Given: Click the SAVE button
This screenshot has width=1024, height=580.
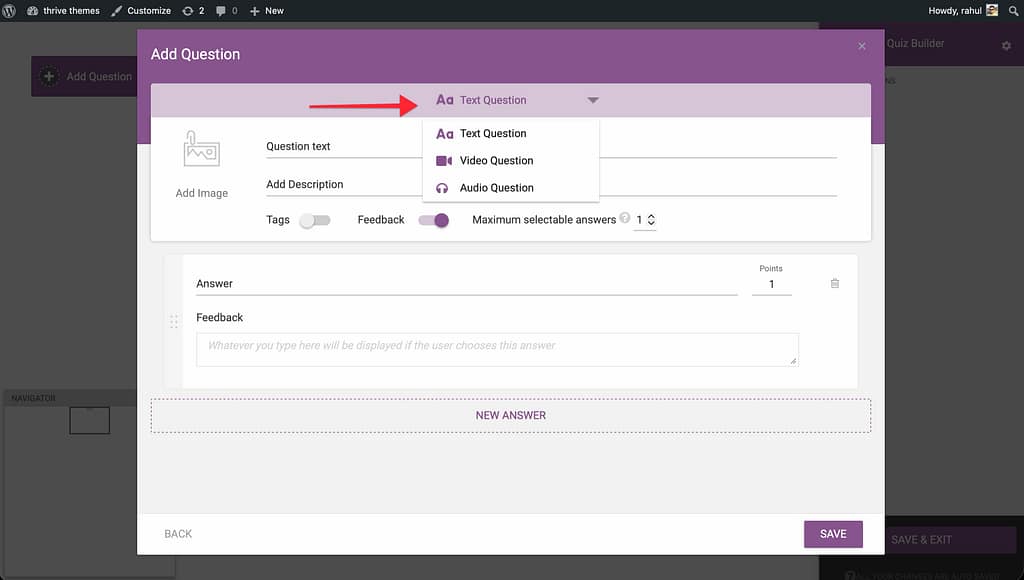Looking at the screenshot, I should [x=832, y=534].
